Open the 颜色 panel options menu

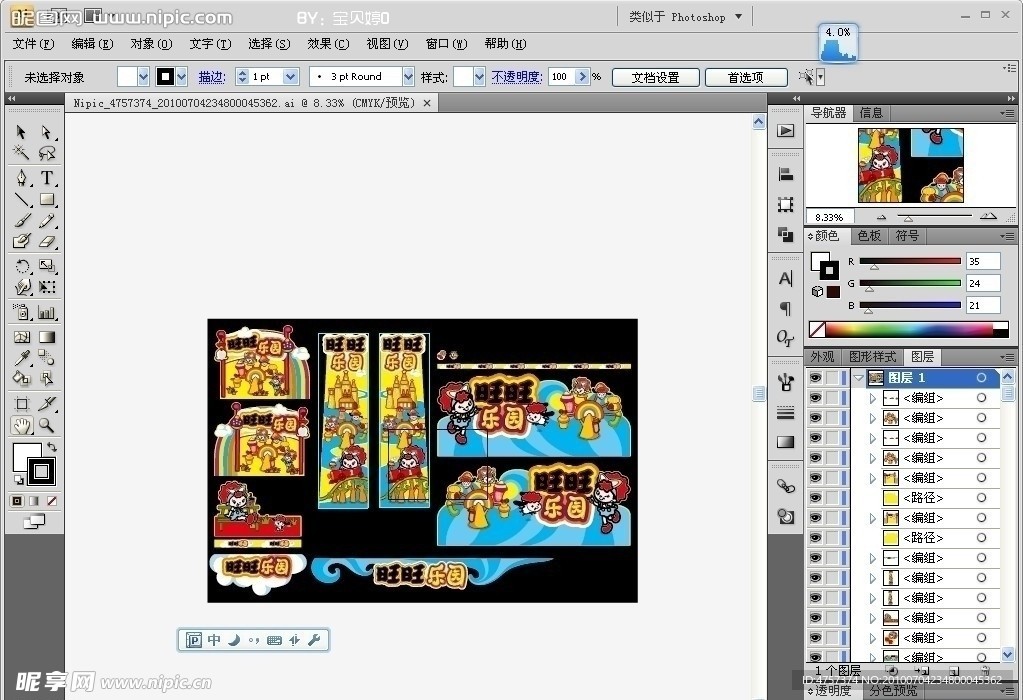(x=1008, y=236)
